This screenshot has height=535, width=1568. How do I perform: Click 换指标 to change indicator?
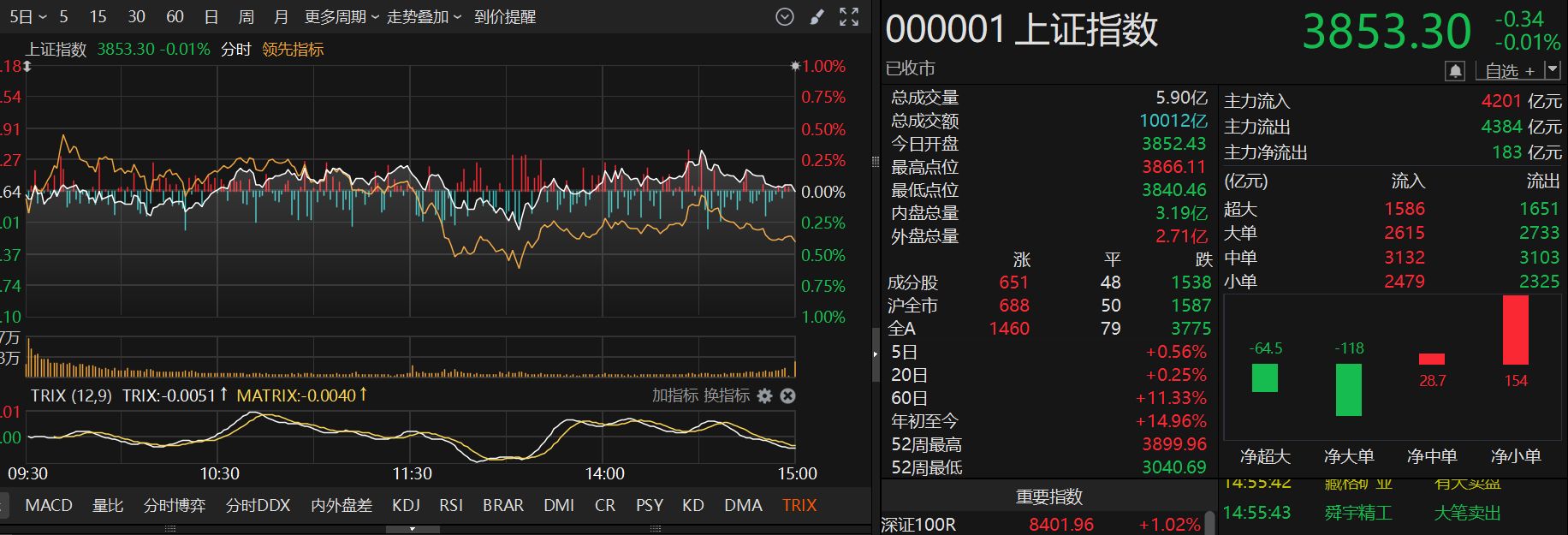coord(727,395)
